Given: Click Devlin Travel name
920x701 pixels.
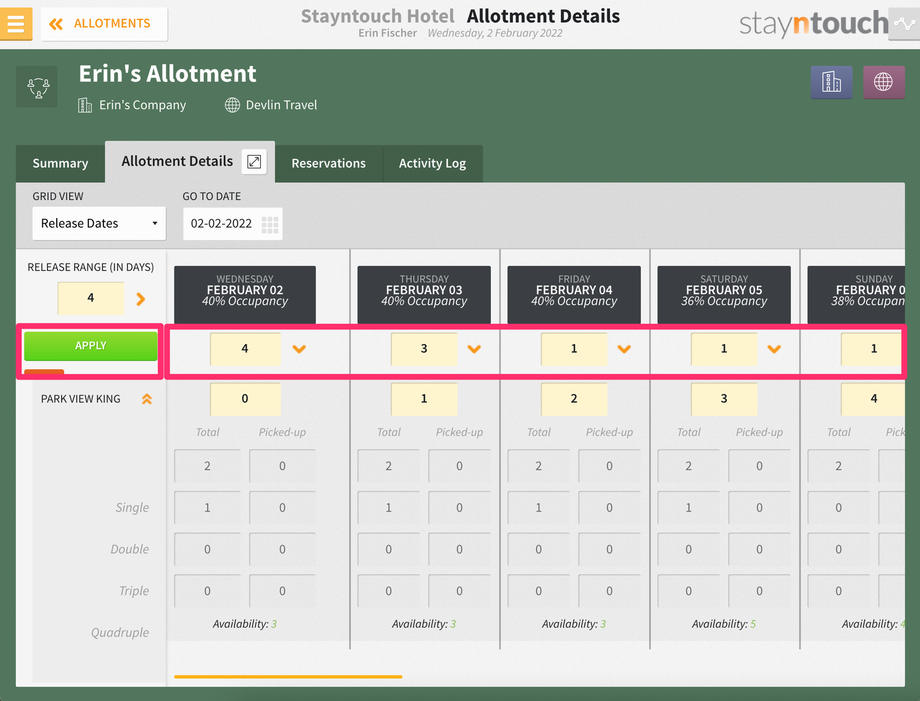Looking at the screenshot, I should coord(282,105).
